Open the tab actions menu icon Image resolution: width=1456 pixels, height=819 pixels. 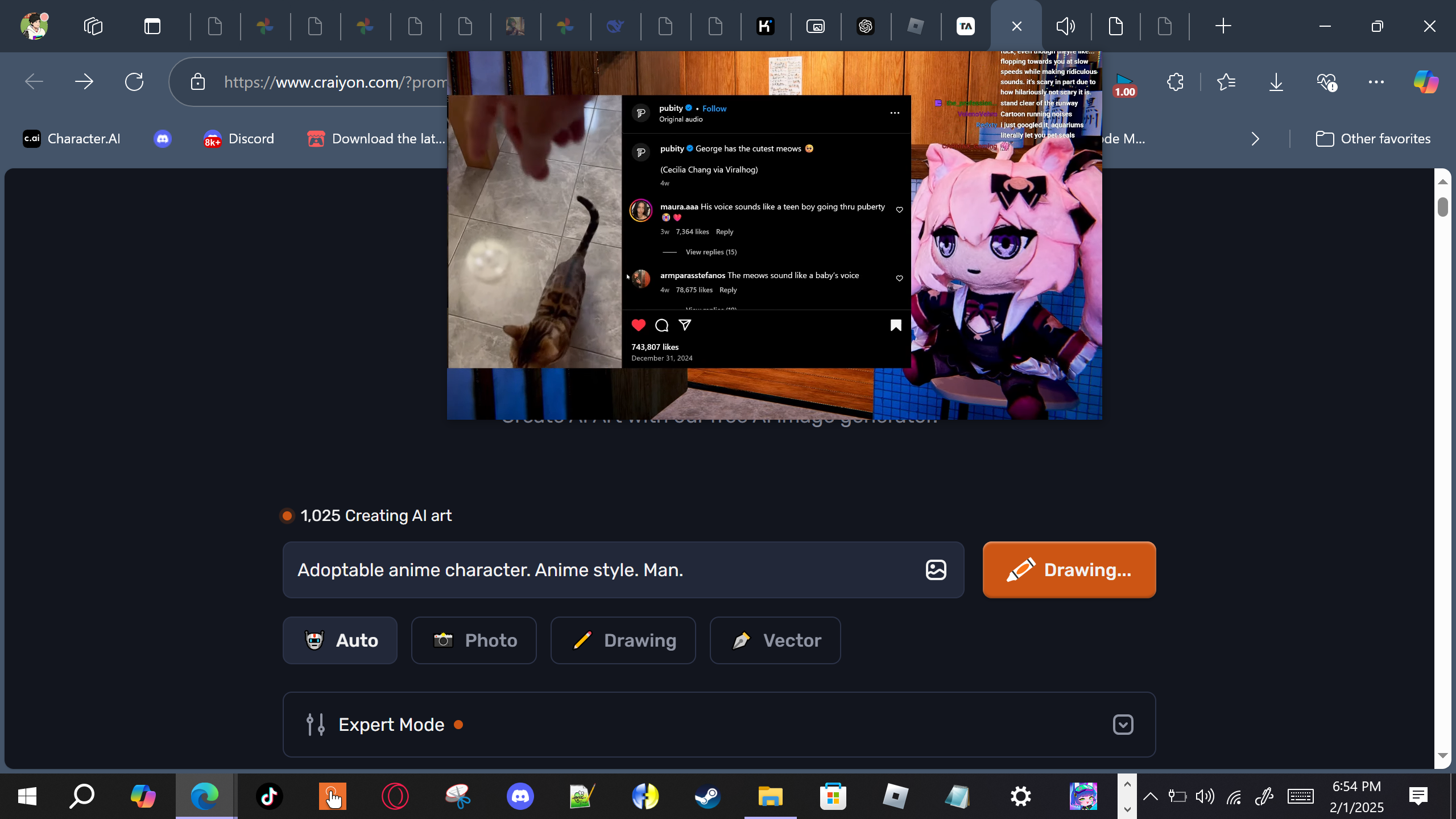152,26
